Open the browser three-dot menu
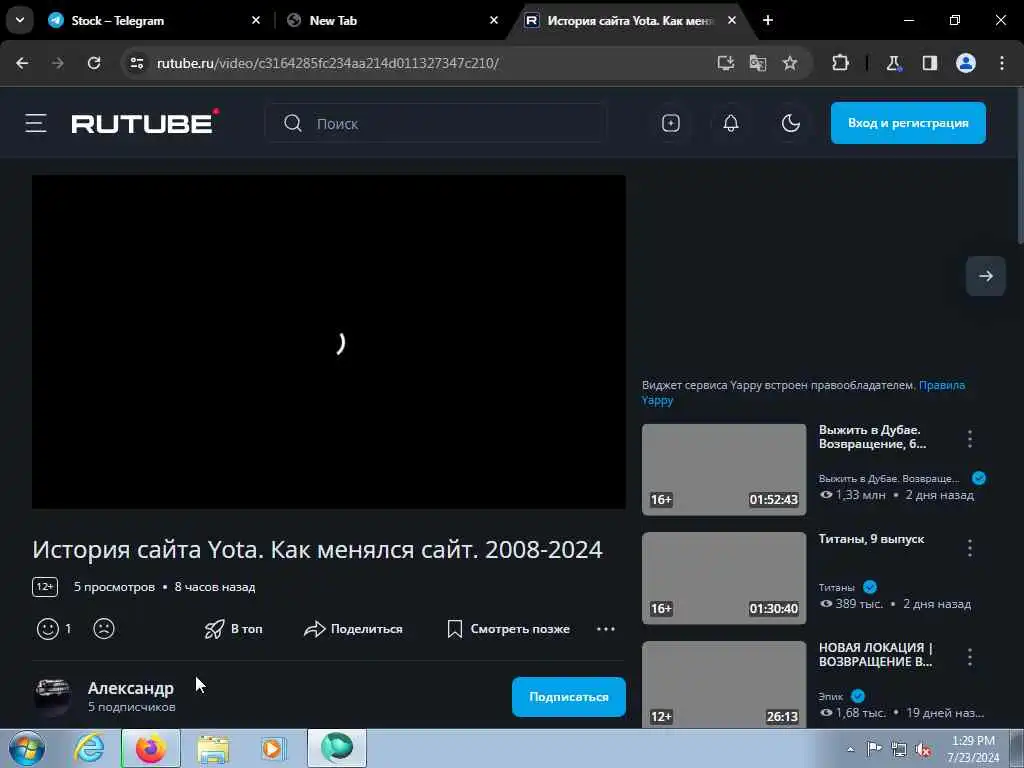1024x768 pixels. coord(1002,63)
